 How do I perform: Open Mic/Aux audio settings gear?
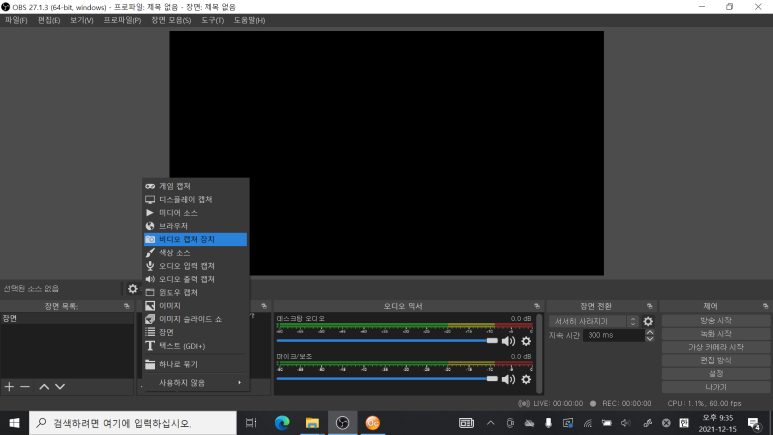click(x=527, y=379)
